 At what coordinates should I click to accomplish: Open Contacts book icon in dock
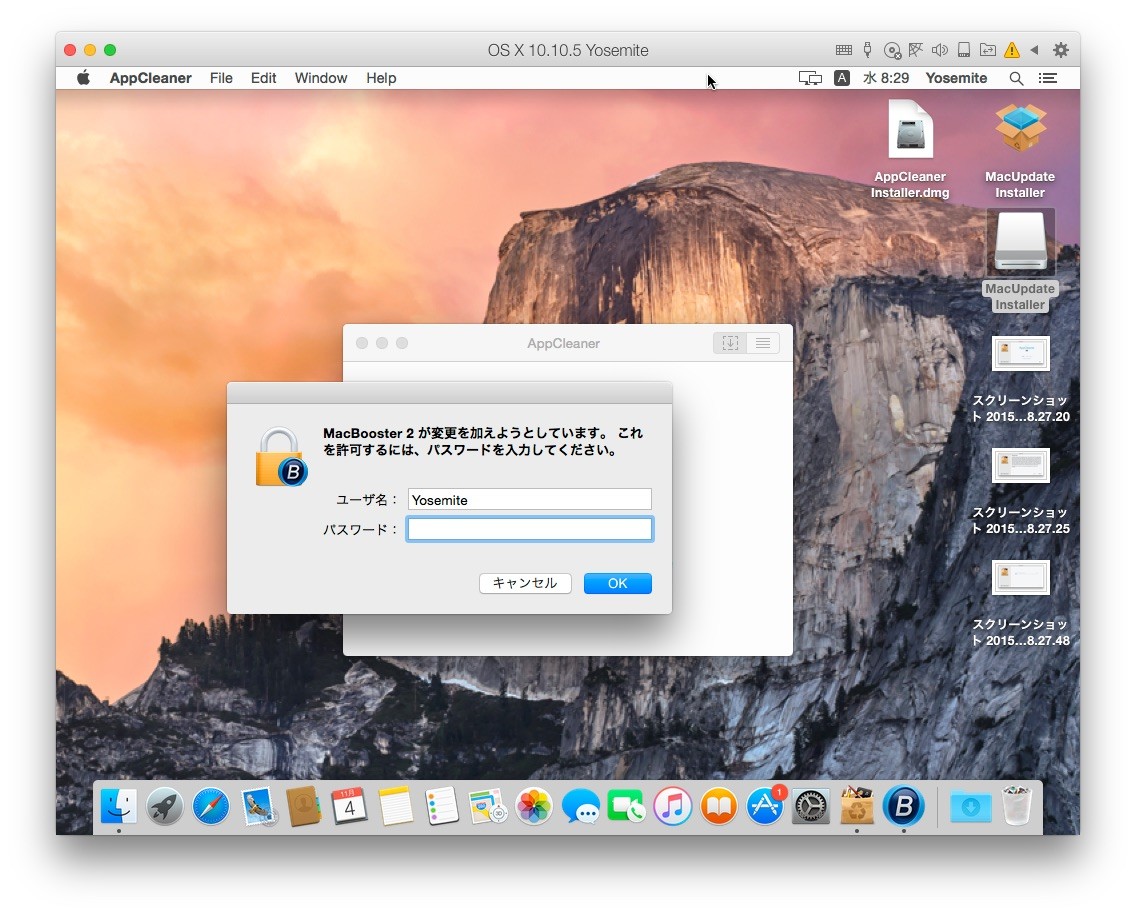(304, 806)
